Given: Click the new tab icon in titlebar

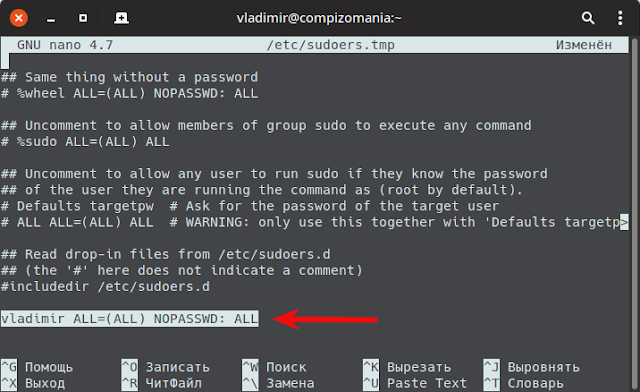Looking at the screenshot, I should click(x=121, y=18).
